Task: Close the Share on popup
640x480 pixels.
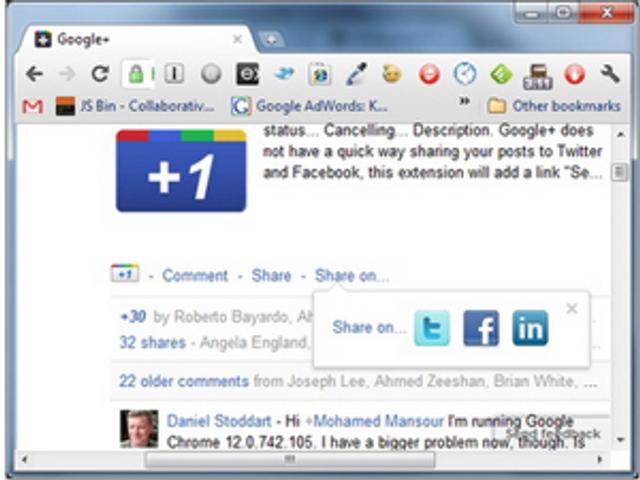Action: [572, 309]
